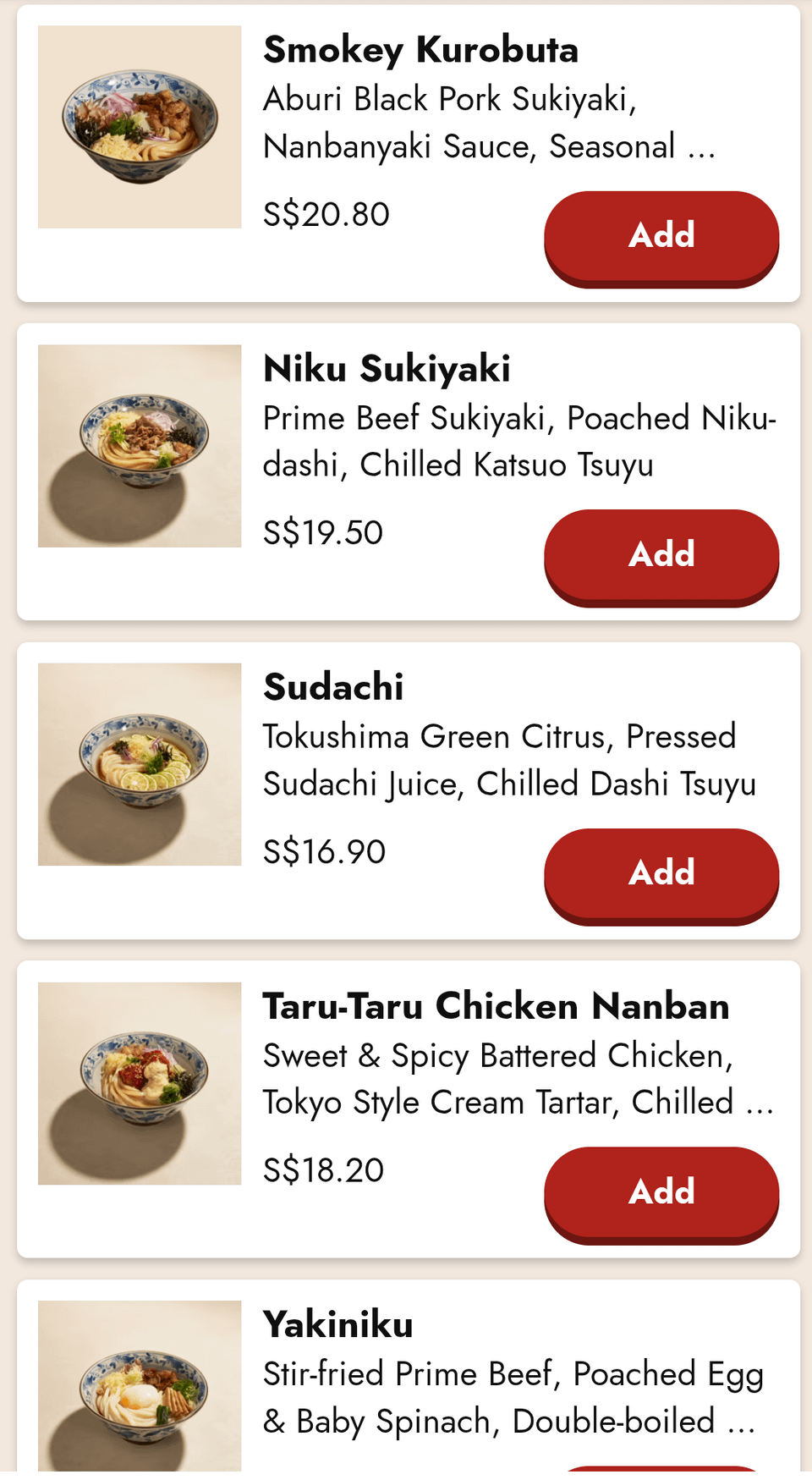Viewport: 812px width, 1480px height.
Task: Open the Smokey Kurobuta item title
Action: (420, 50)
